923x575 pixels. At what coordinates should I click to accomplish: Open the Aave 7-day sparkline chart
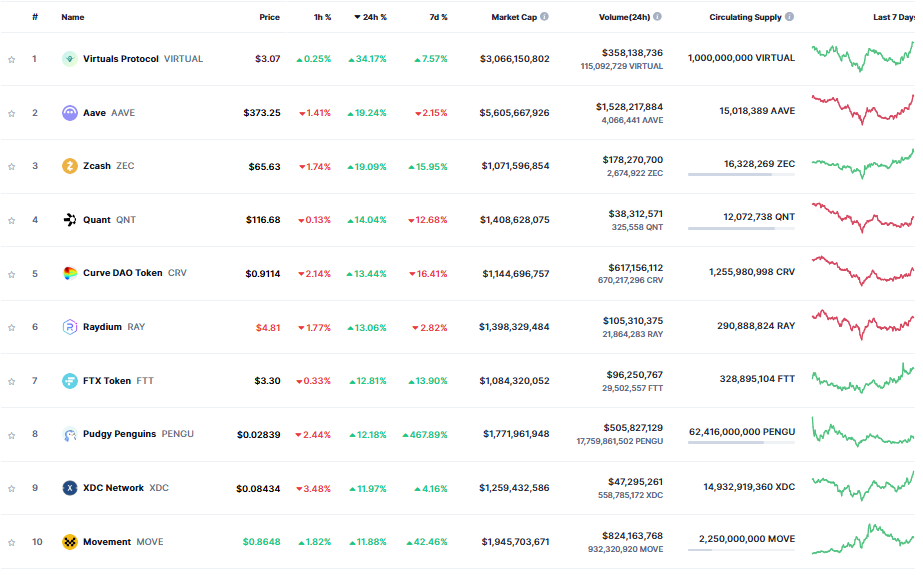tap(862, 110)
